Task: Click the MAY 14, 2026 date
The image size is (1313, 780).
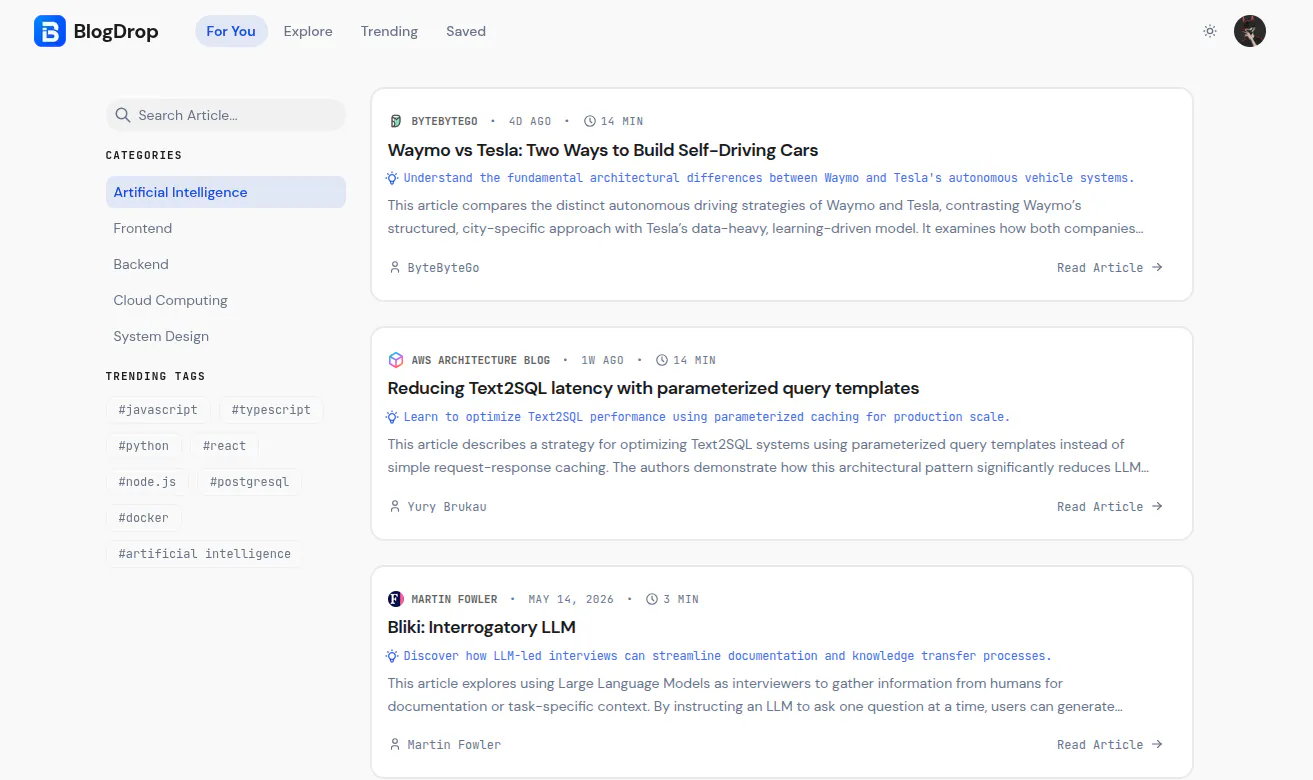Action: tap(571, 599)
